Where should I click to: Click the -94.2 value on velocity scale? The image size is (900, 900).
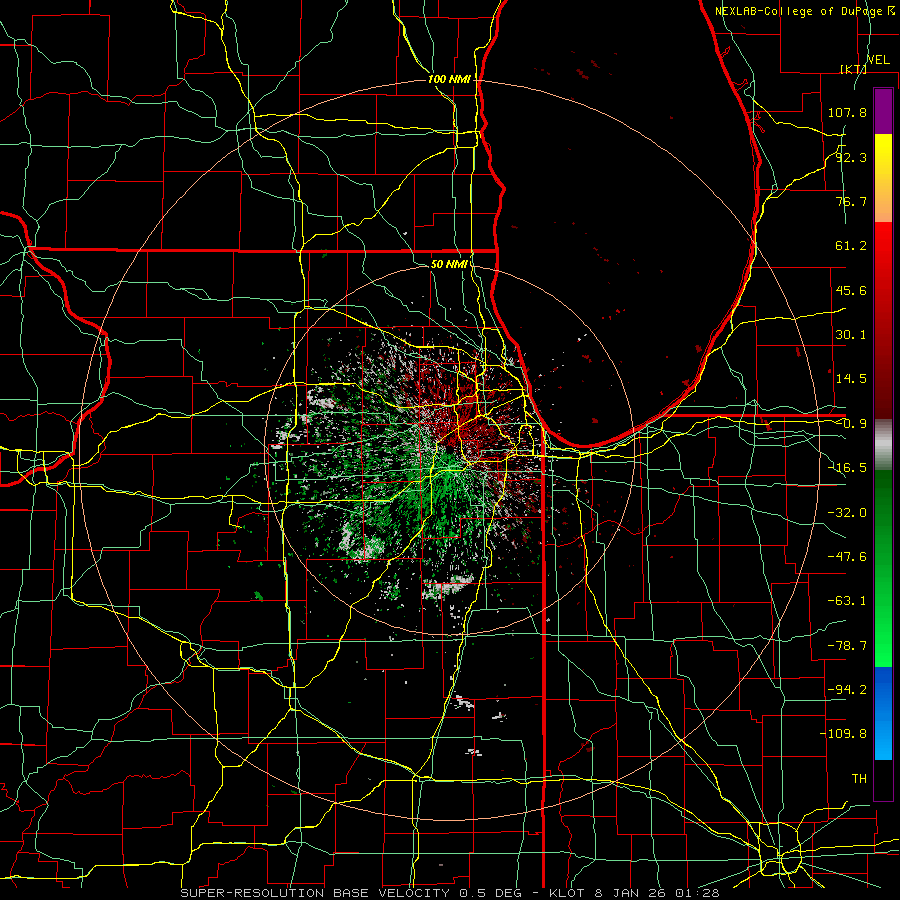[x=847, y=690]
